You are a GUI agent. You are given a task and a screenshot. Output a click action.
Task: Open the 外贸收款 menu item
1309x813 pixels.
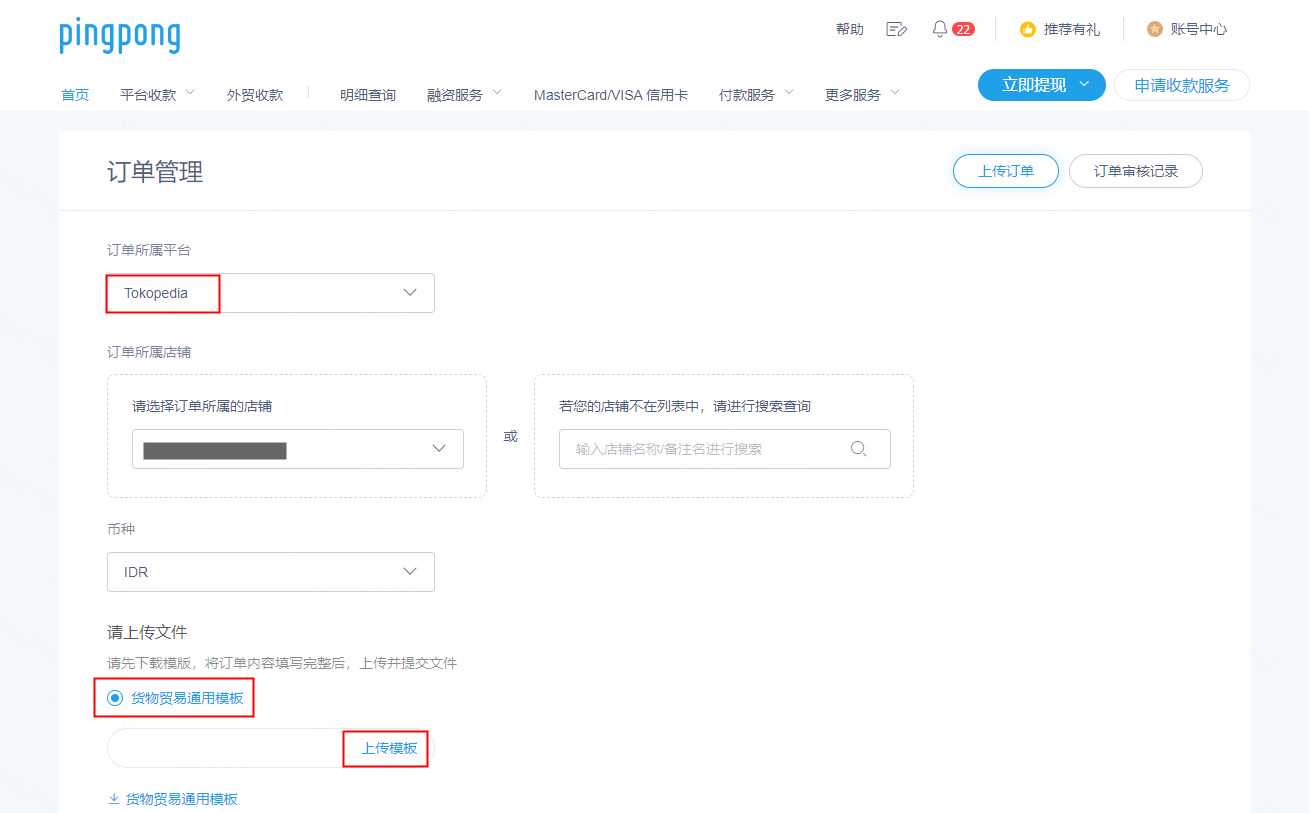pos(255,95)
